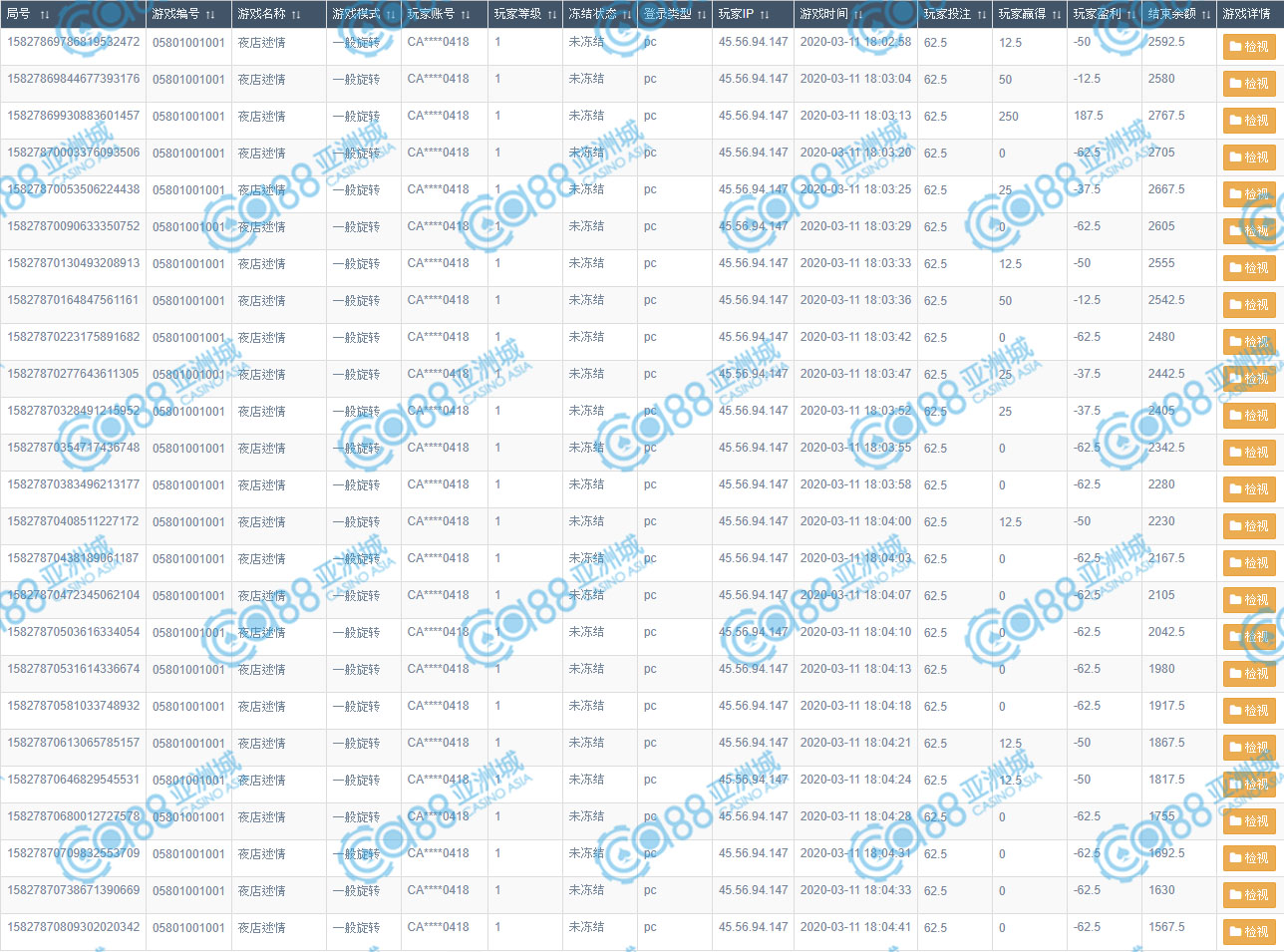The image size is (1284, 952).
Task: Click timestamp 2020-03-11 18:03:42
Action: [855, 337]
